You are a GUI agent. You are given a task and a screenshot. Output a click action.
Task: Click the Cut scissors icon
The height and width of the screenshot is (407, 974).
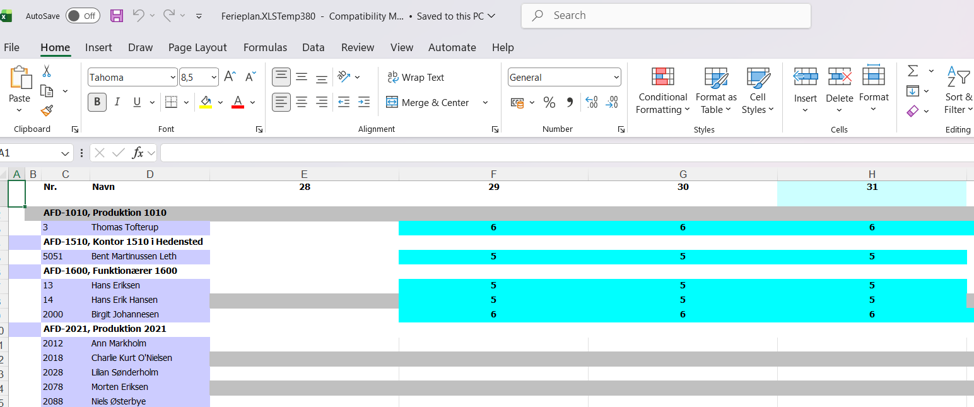[47, 71]
